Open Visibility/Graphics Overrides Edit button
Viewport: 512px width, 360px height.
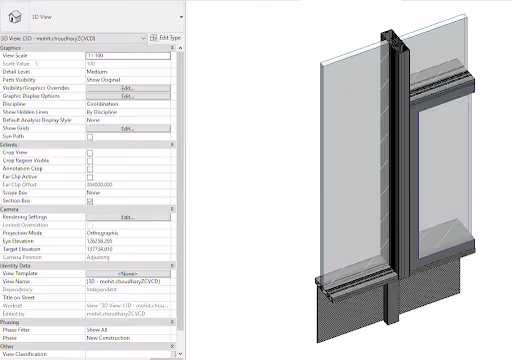128,88
